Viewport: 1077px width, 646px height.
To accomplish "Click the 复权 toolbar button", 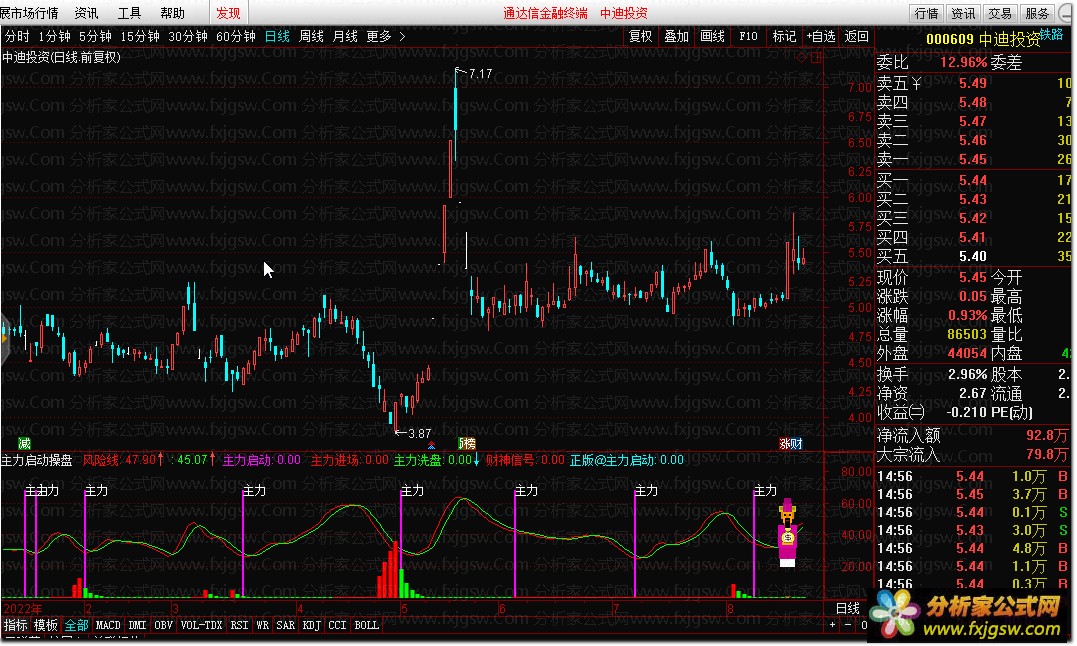I will 641,36.
